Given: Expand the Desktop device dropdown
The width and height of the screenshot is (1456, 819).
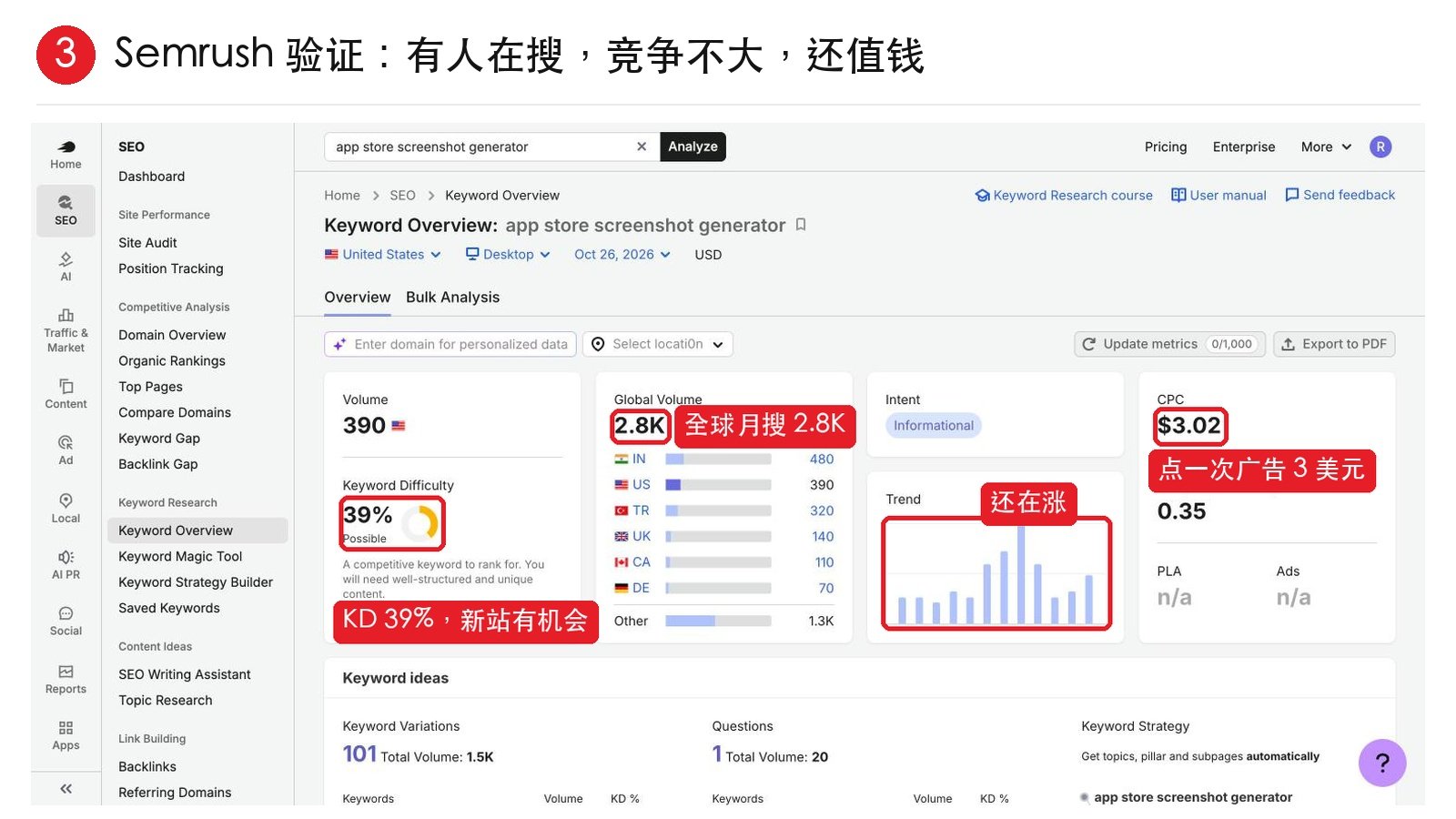Looking at the screenshot, I should [x=508, y=255].
